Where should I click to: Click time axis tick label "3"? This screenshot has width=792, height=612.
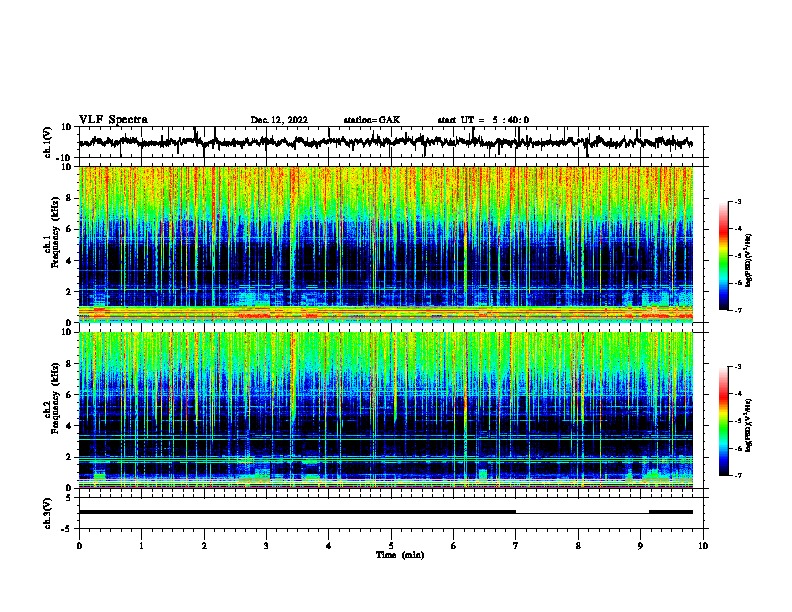coord(266,546)
